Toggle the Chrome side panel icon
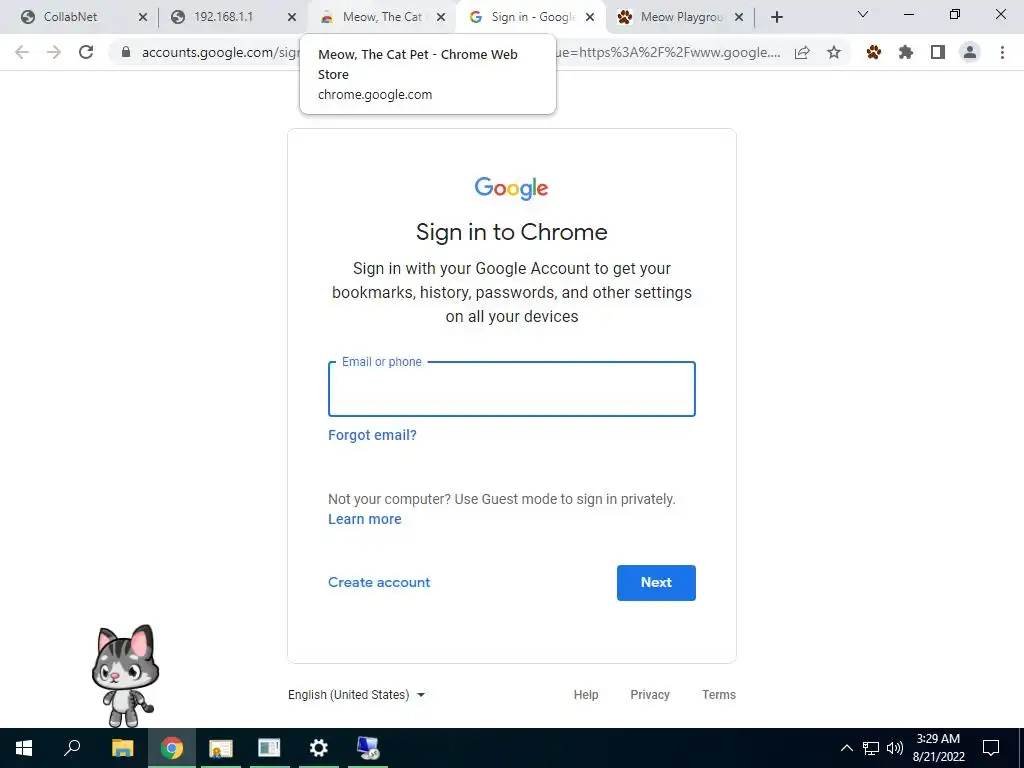Screen dimensions: 1024x768 click(x=938, y=52)
